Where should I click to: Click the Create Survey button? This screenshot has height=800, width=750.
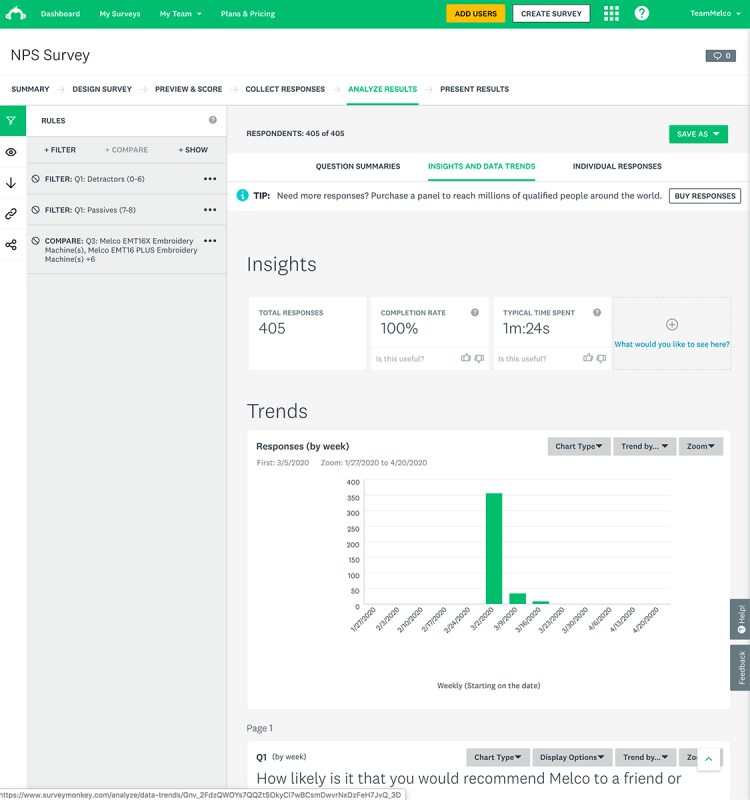click(551, 14)
